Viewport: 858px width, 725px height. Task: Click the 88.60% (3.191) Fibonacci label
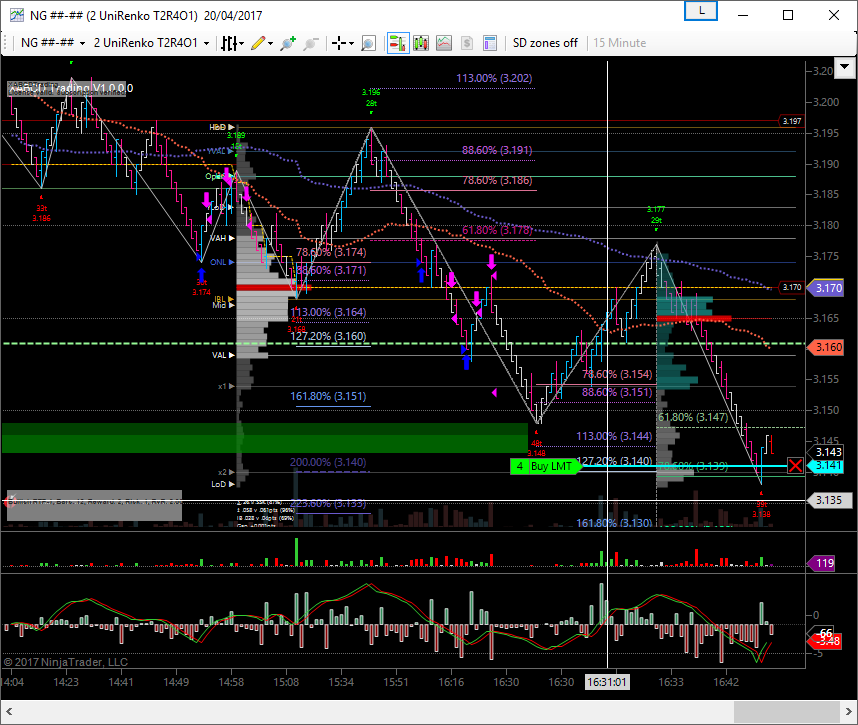coord(497,150)
